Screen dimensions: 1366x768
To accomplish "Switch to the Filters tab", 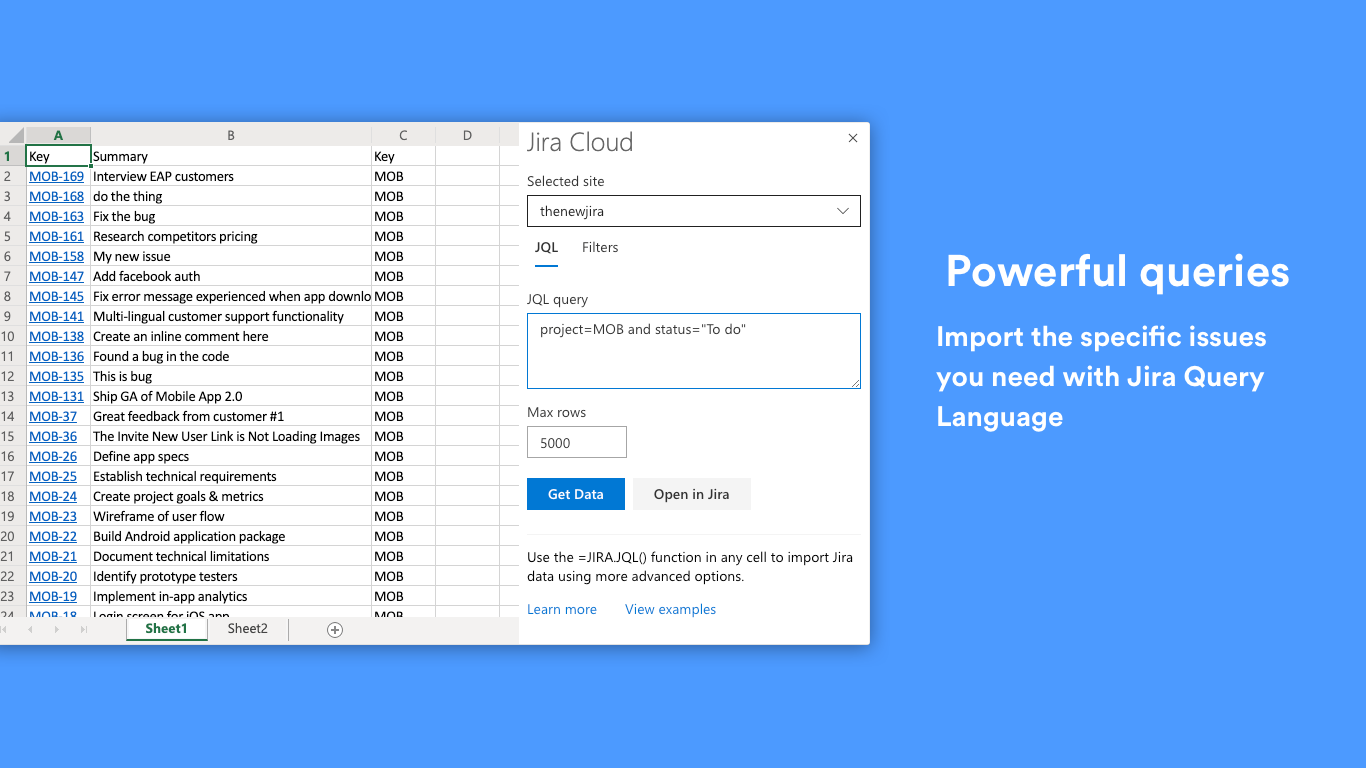I will pyautogui.click(x=600, y=248).
